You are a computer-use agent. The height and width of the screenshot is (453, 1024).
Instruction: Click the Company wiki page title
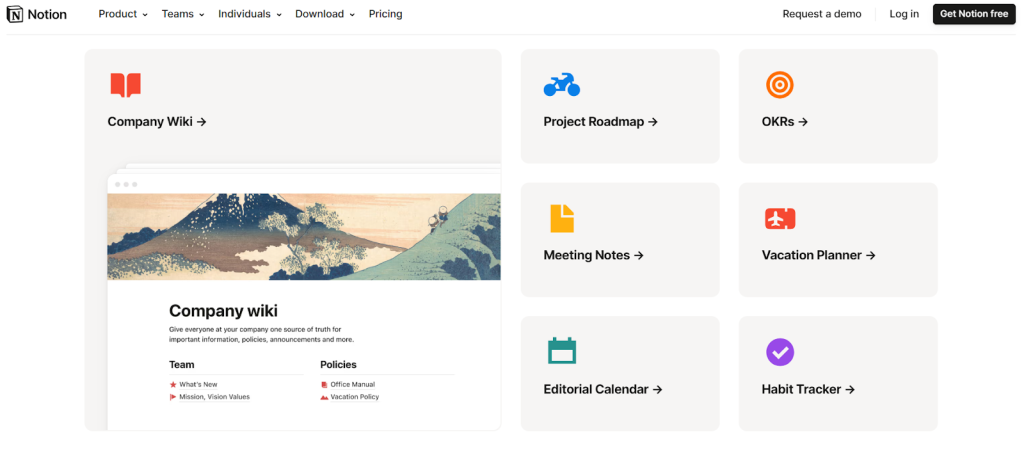(x=223, y=310)
